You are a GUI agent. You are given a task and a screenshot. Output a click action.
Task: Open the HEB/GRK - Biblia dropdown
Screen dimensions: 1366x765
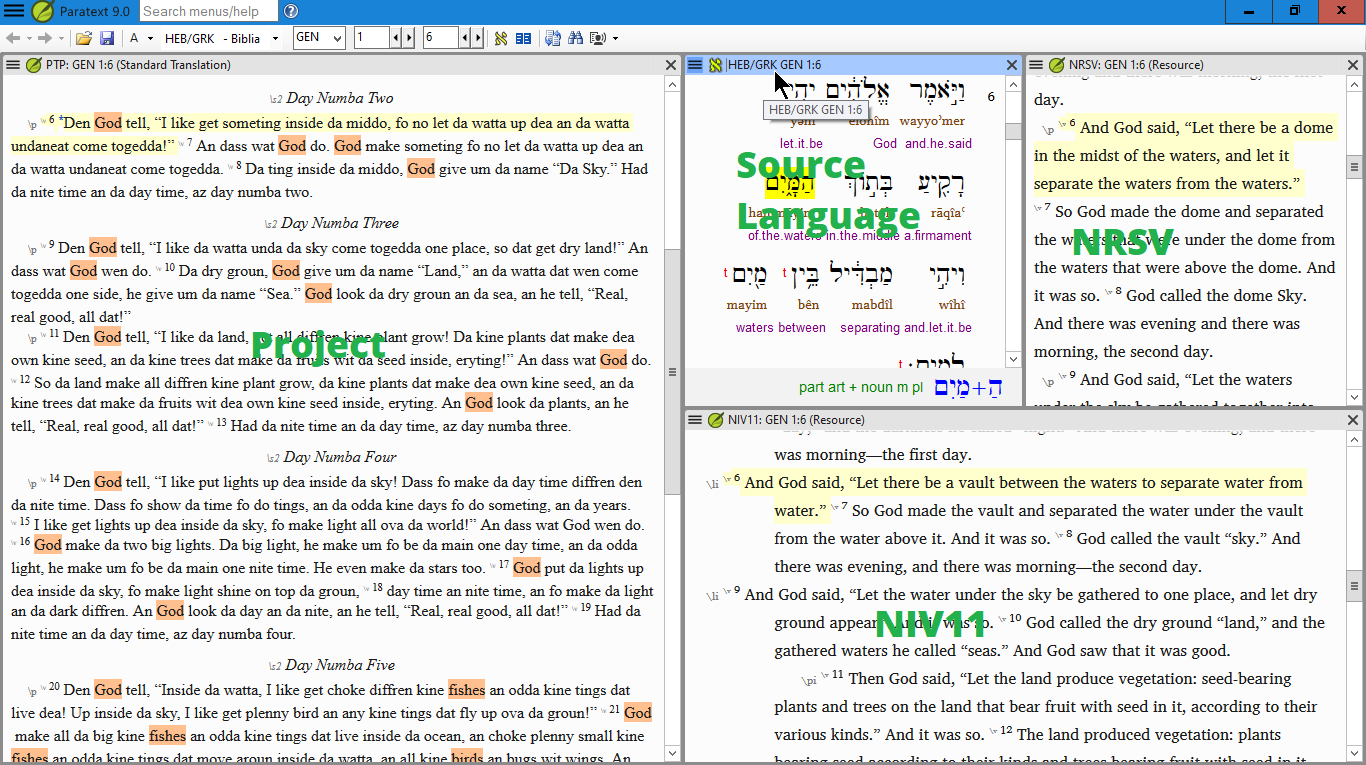pyautogui.click(x=222, y=38)
